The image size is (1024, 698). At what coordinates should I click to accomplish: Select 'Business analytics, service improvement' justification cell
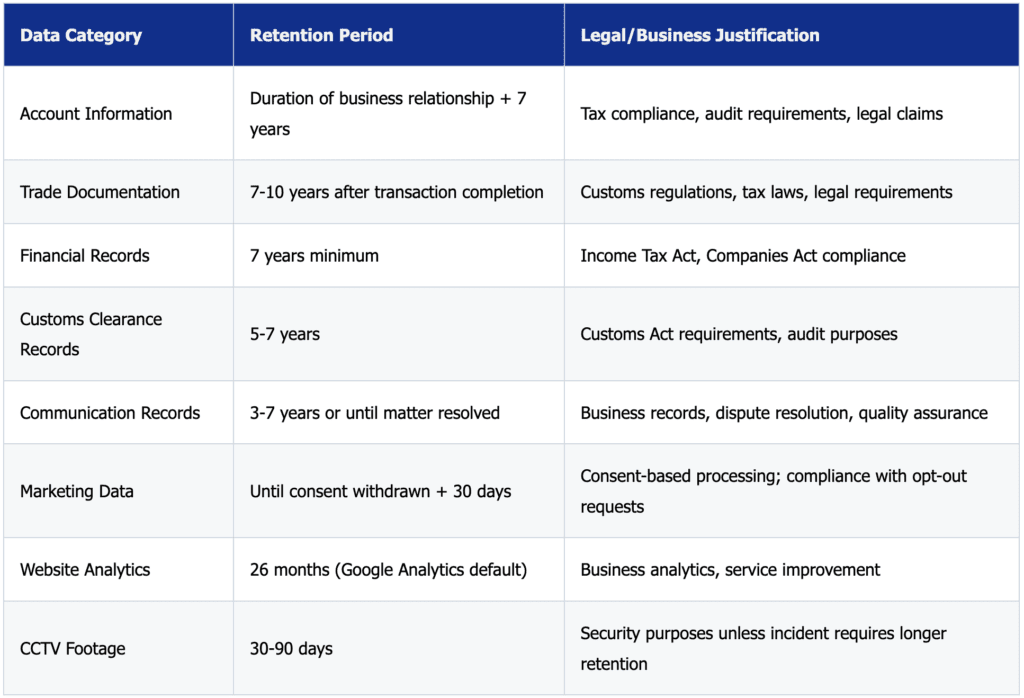click(730, 570)
